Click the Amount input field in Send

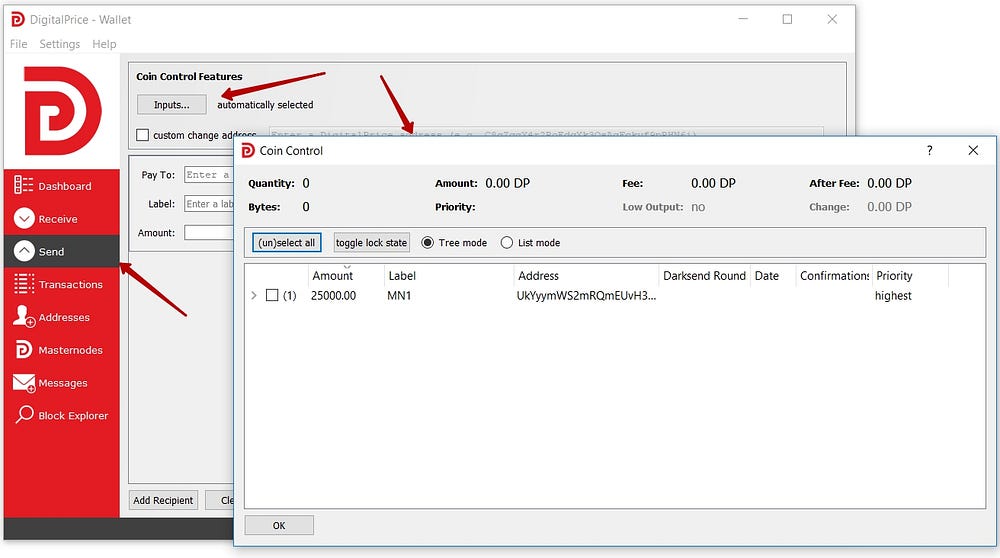click(x=209, y=232)
